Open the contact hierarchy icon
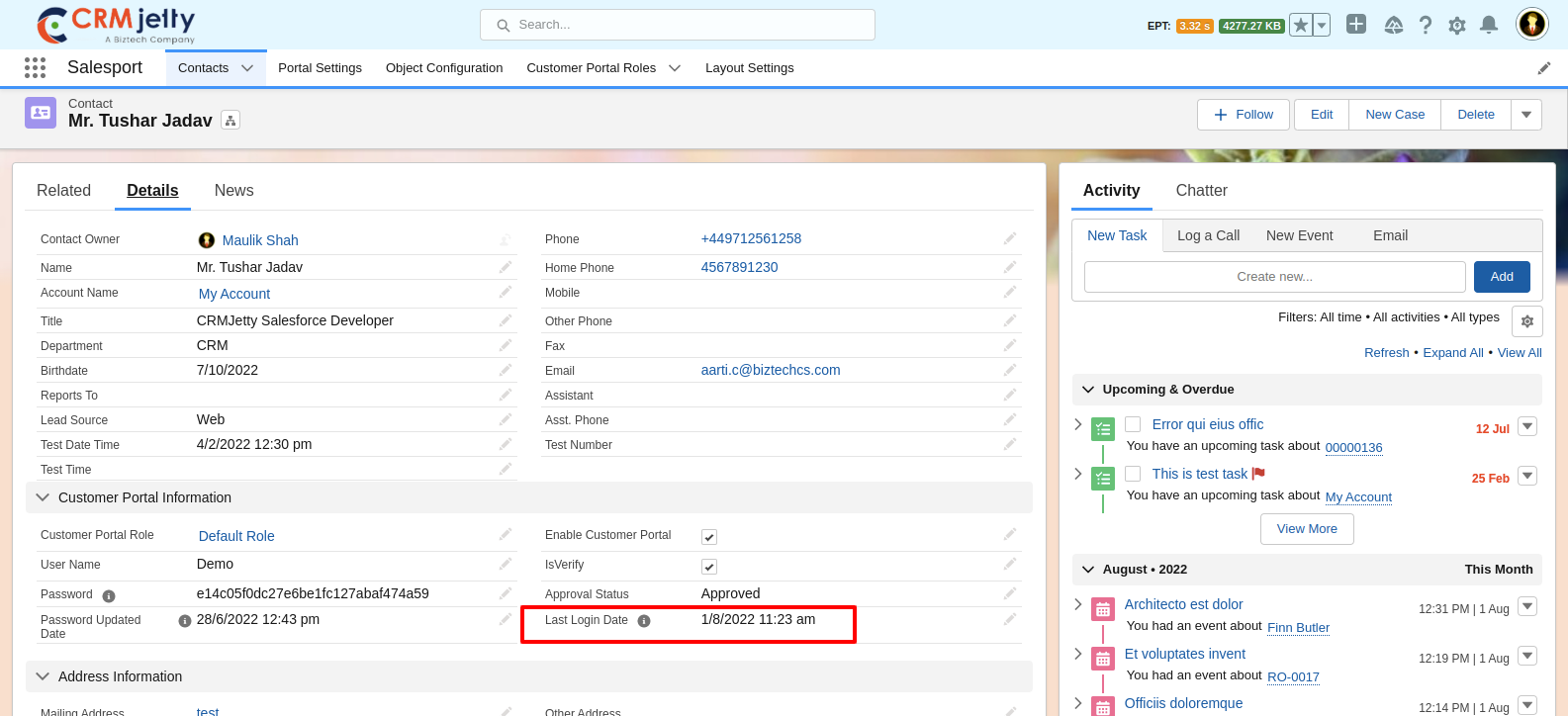 [x=231, y=121]
